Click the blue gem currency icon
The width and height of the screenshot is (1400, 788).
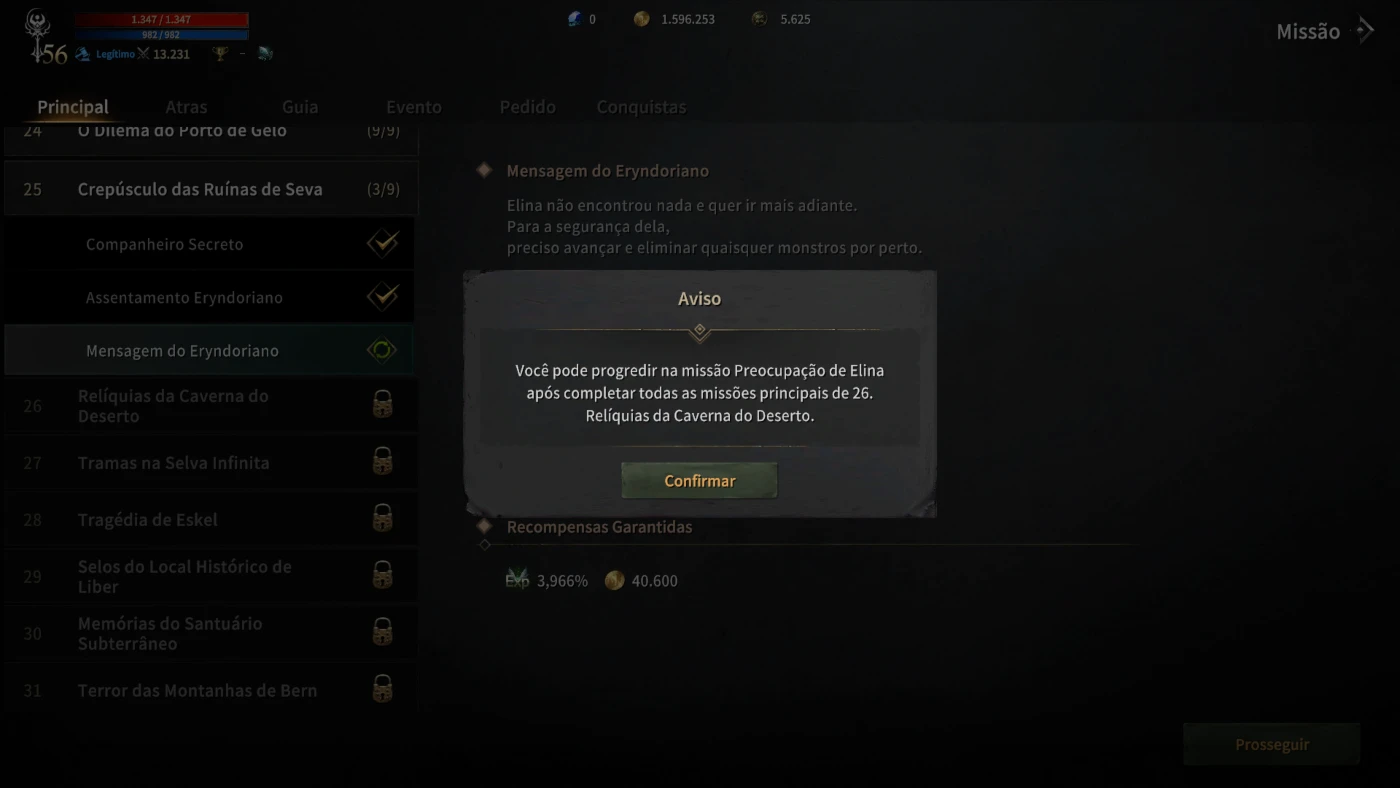point(575,19)
